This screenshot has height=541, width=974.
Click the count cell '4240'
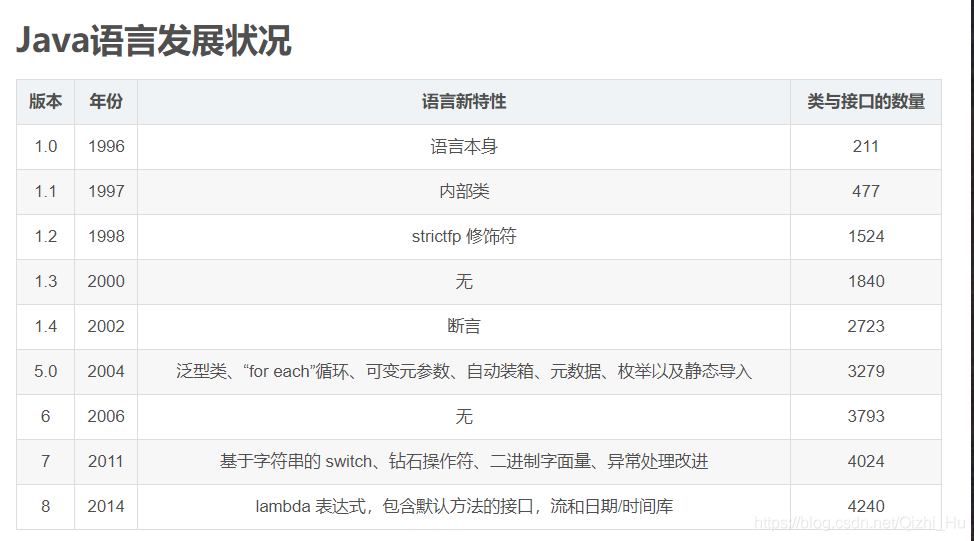[x=866, y=507]
